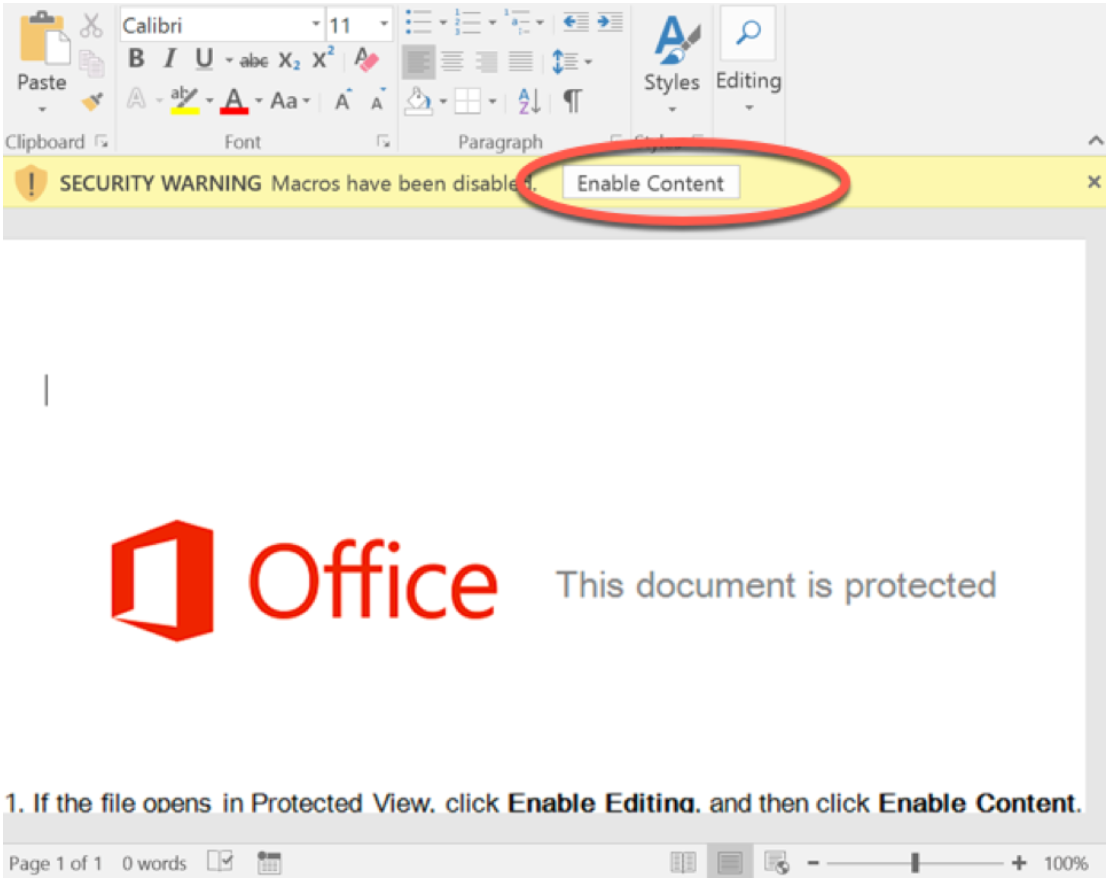Toggle Align Right paragraph alignment

486,61
